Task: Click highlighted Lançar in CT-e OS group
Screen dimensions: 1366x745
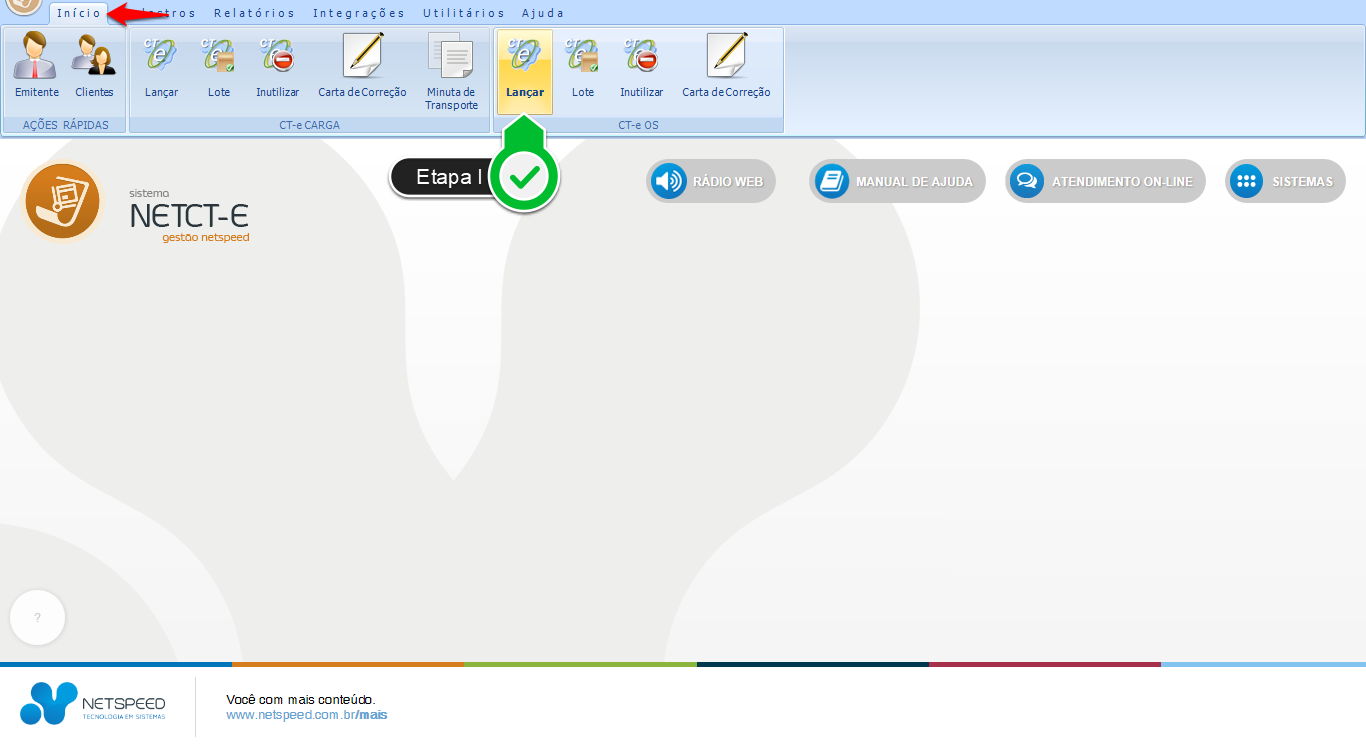Action: point(525,68)
